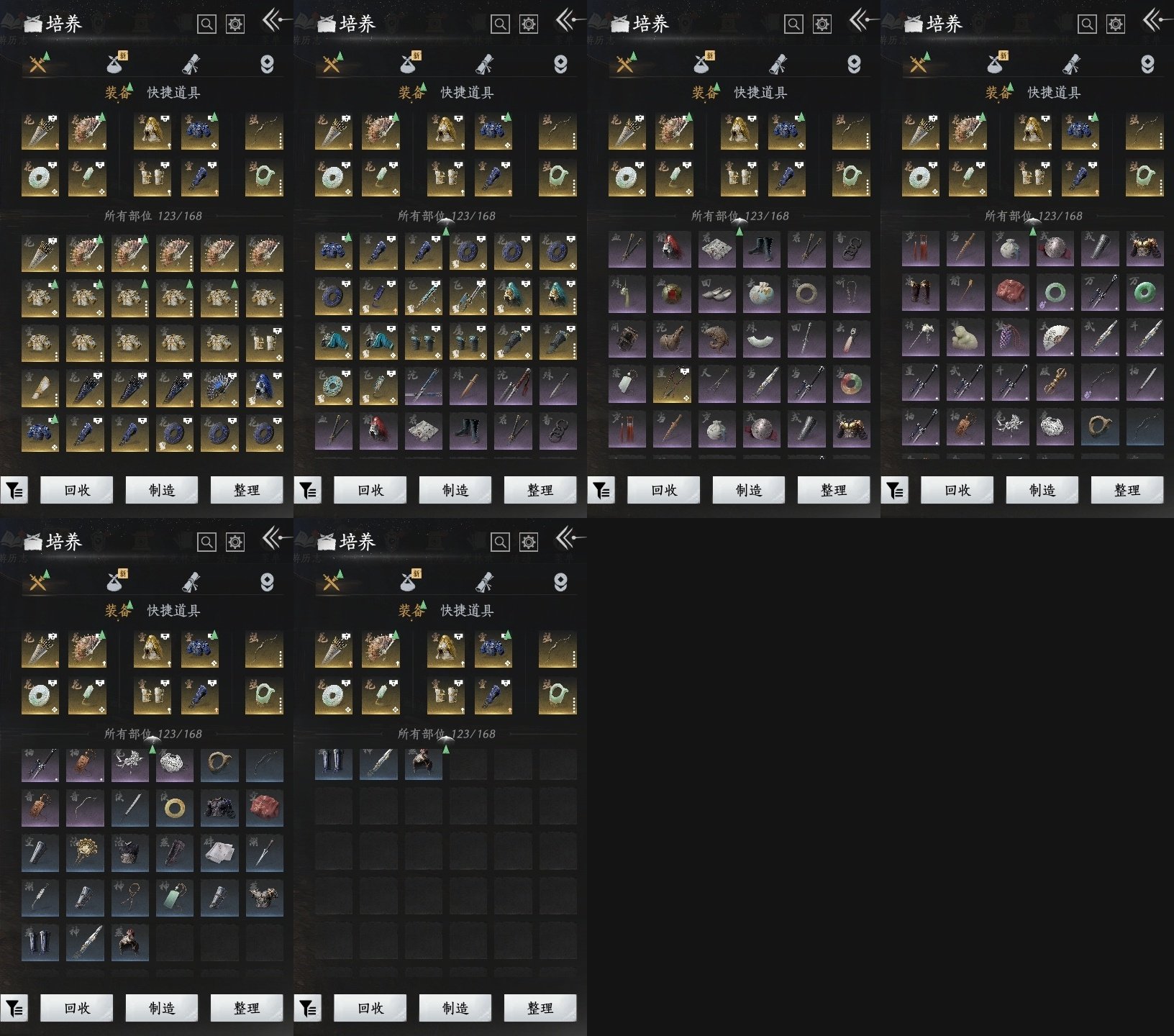1174x1036 pixels.
Task: Click 回收 button in the nearly empty panel
Action: point(370,1008)
